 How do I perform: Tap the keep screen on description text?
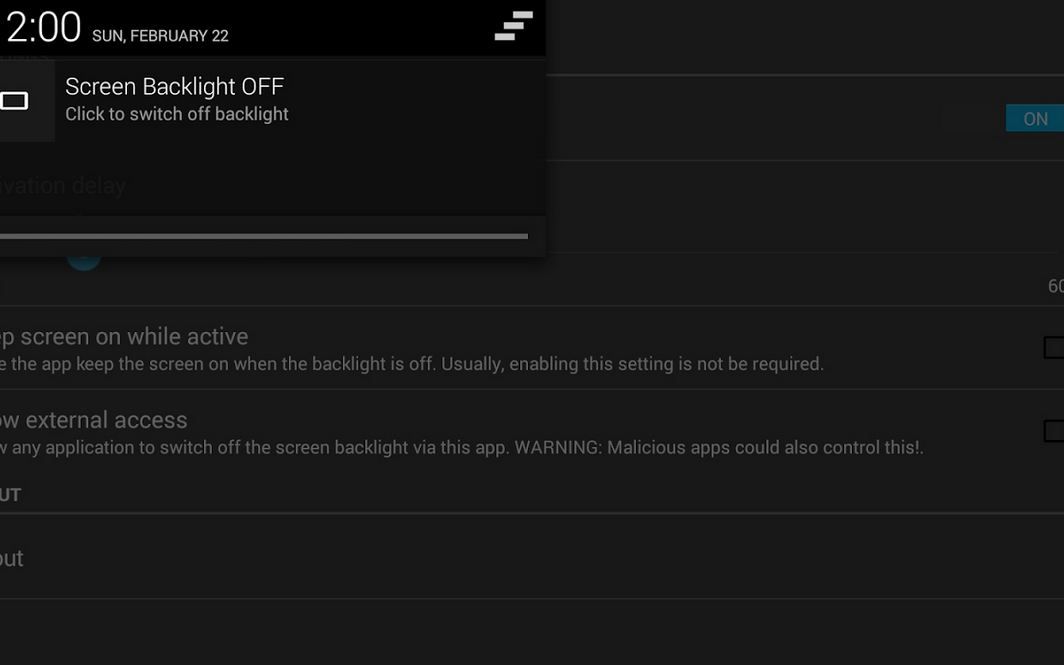click(412, 364)
